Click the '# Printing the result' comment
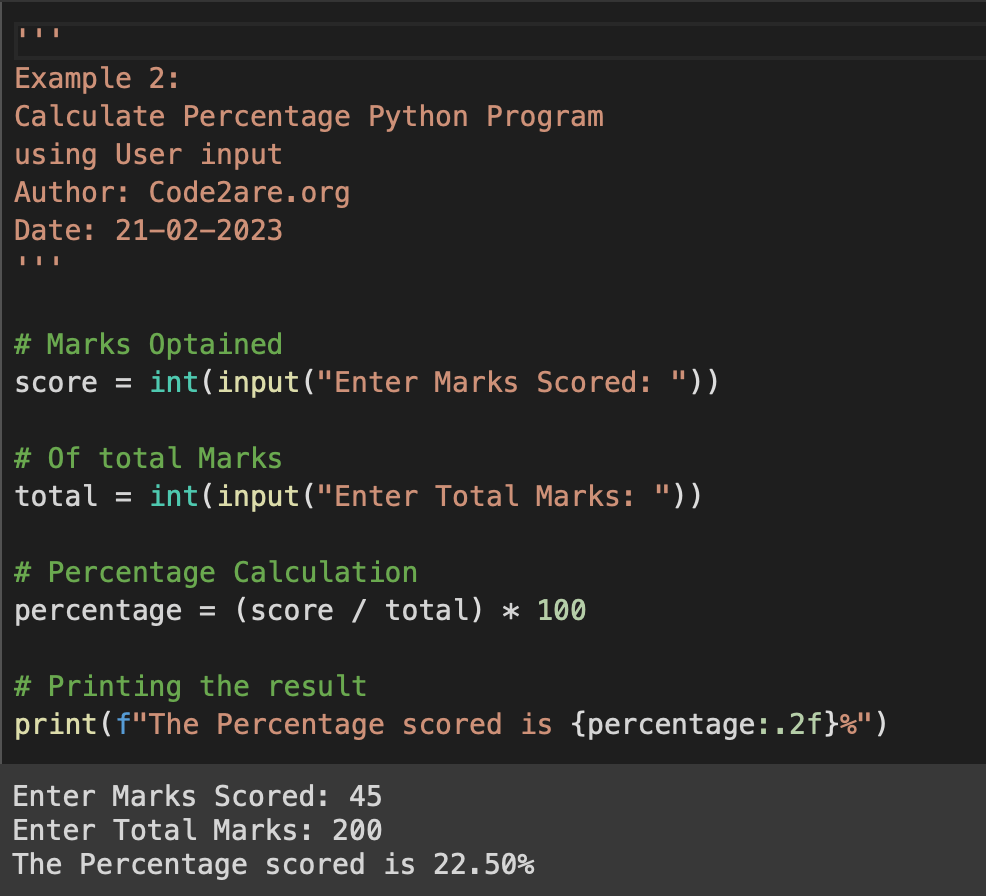The height and width of the screenshot is (896, 986). pos(188,686)
